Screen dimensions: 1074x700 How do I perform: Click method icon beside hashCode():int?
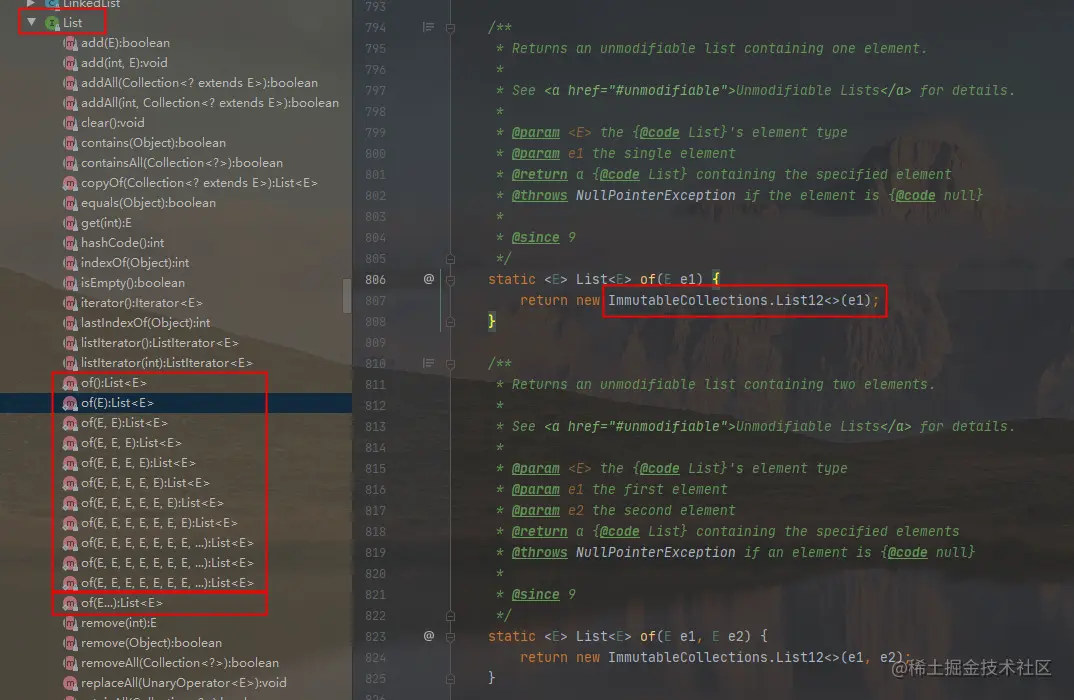tap(70, 243)
